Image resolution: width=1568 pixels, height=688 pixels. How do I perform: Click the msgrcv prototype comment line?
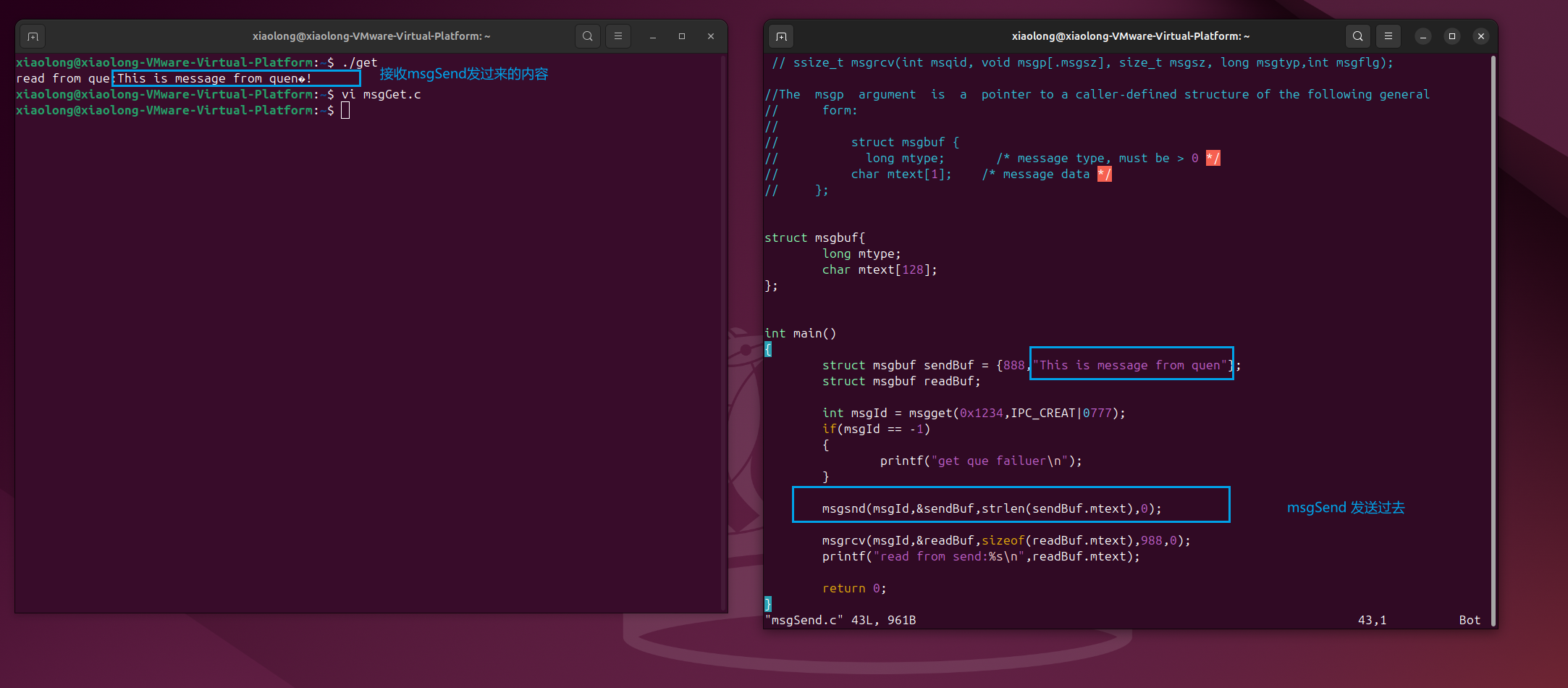(x=1082, y=63)
